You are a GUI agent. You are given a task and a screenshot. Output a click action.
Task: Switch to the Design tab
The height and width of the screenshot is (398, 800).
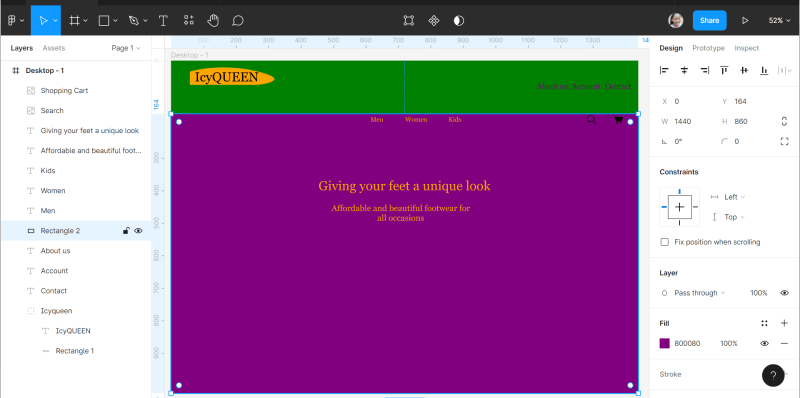(671, 48)
